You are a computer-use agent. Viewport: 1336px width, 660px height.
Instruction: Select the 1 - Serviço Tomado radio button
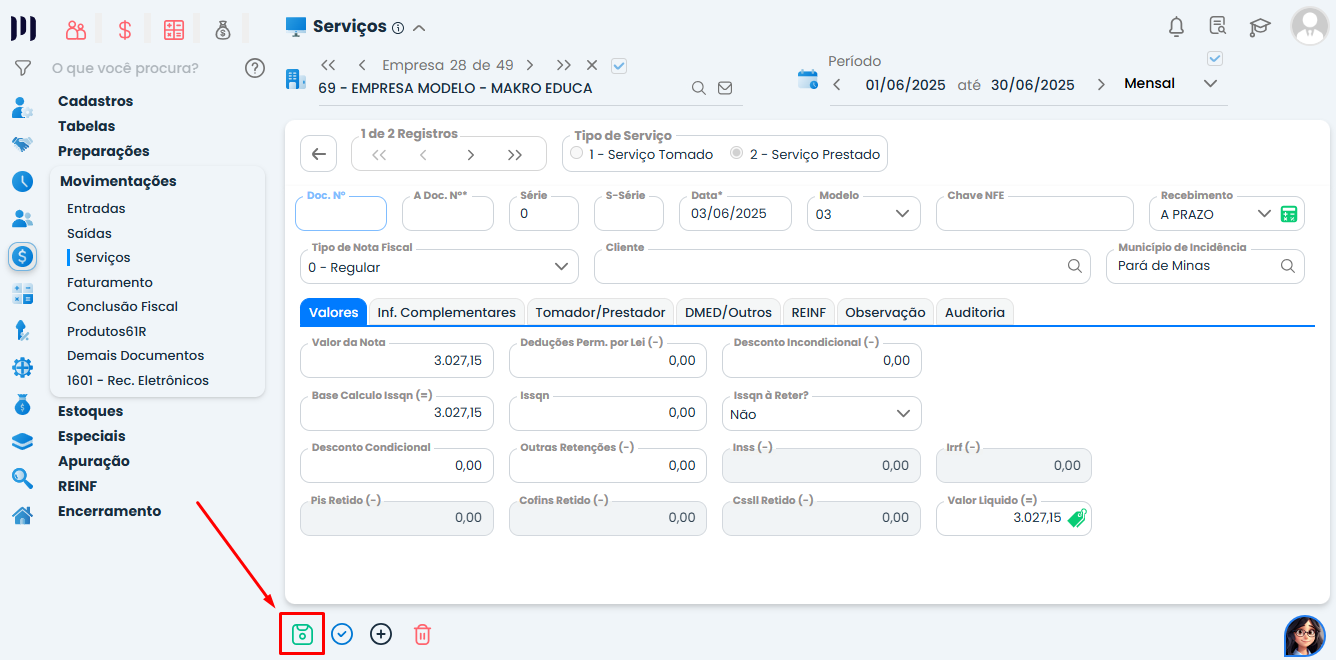(577, 154)
